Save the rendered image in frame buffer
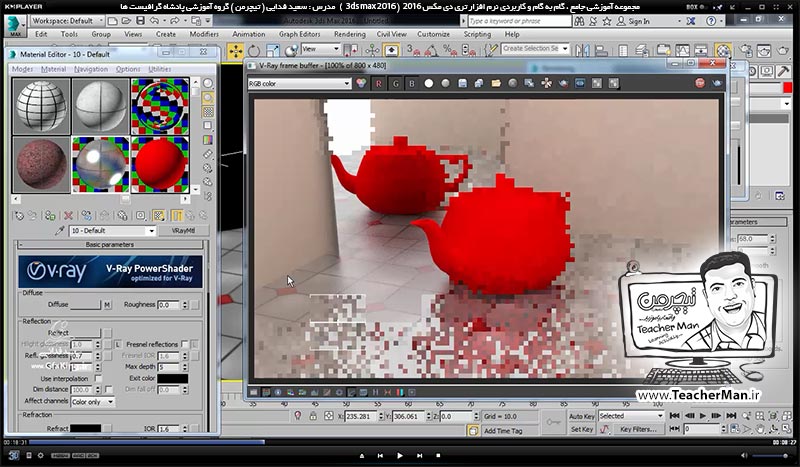Viewport: 800px width, 467px height. click(x=462, y=84)
